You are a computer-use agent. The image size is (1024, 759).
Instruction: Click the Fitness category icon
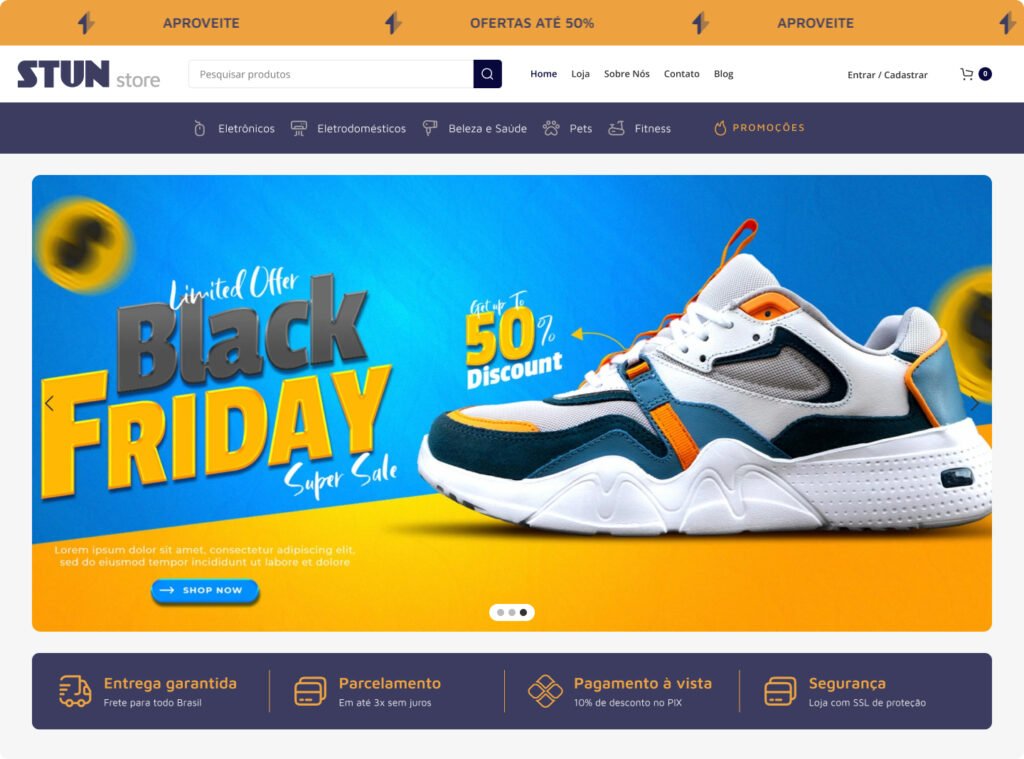[x=616, y=128]
